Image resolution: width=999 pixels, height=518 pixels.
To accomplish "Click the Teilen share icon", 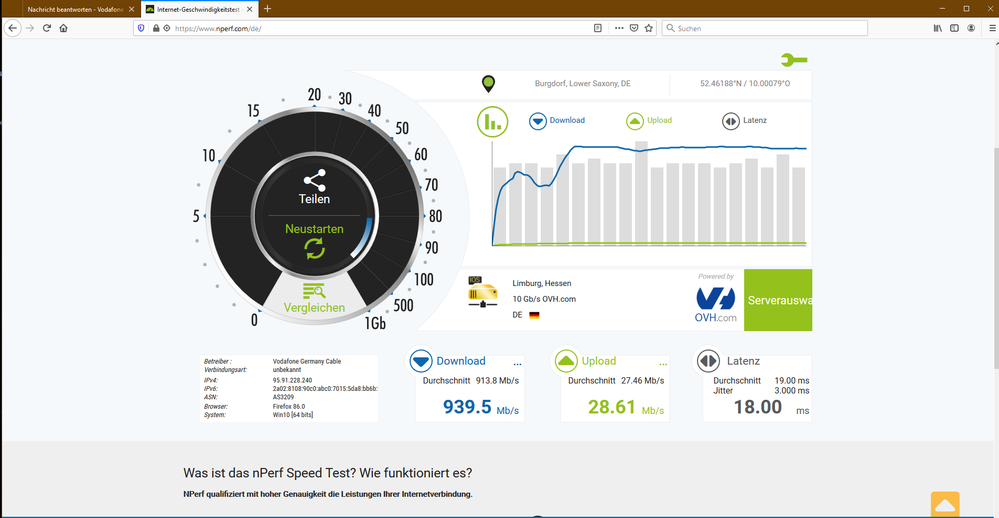I will tap(314, 180).
